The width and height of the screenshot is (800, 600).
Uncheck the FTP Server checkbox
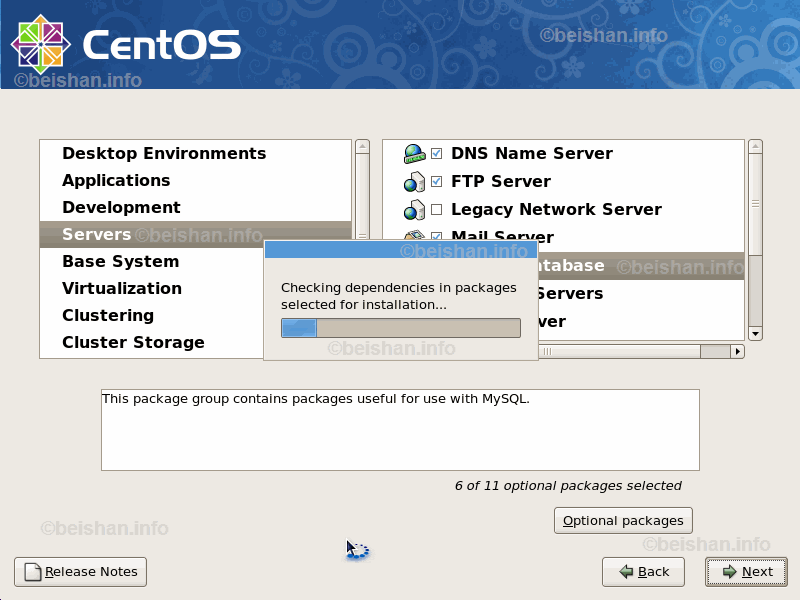pos(437,182)
